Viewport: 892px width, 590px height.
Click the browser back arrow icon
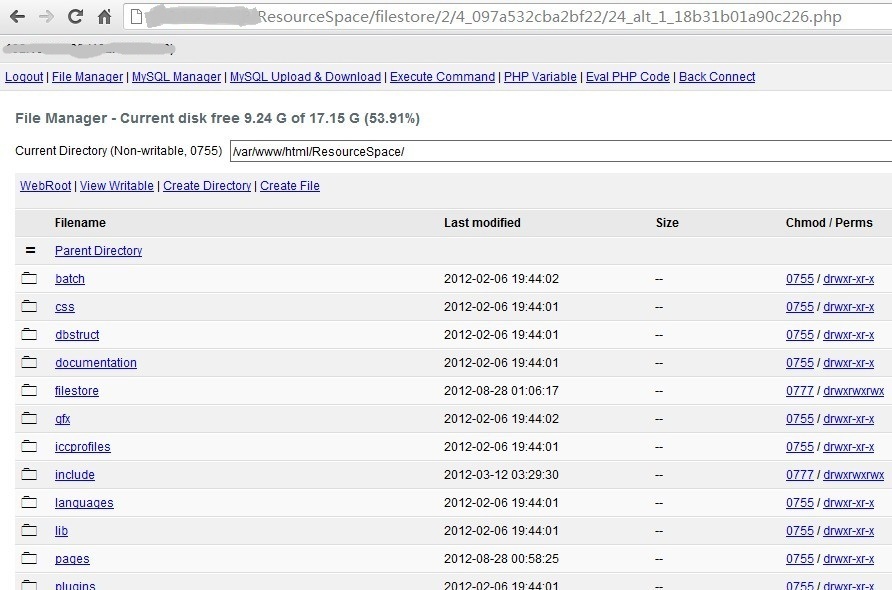(18, 16)
